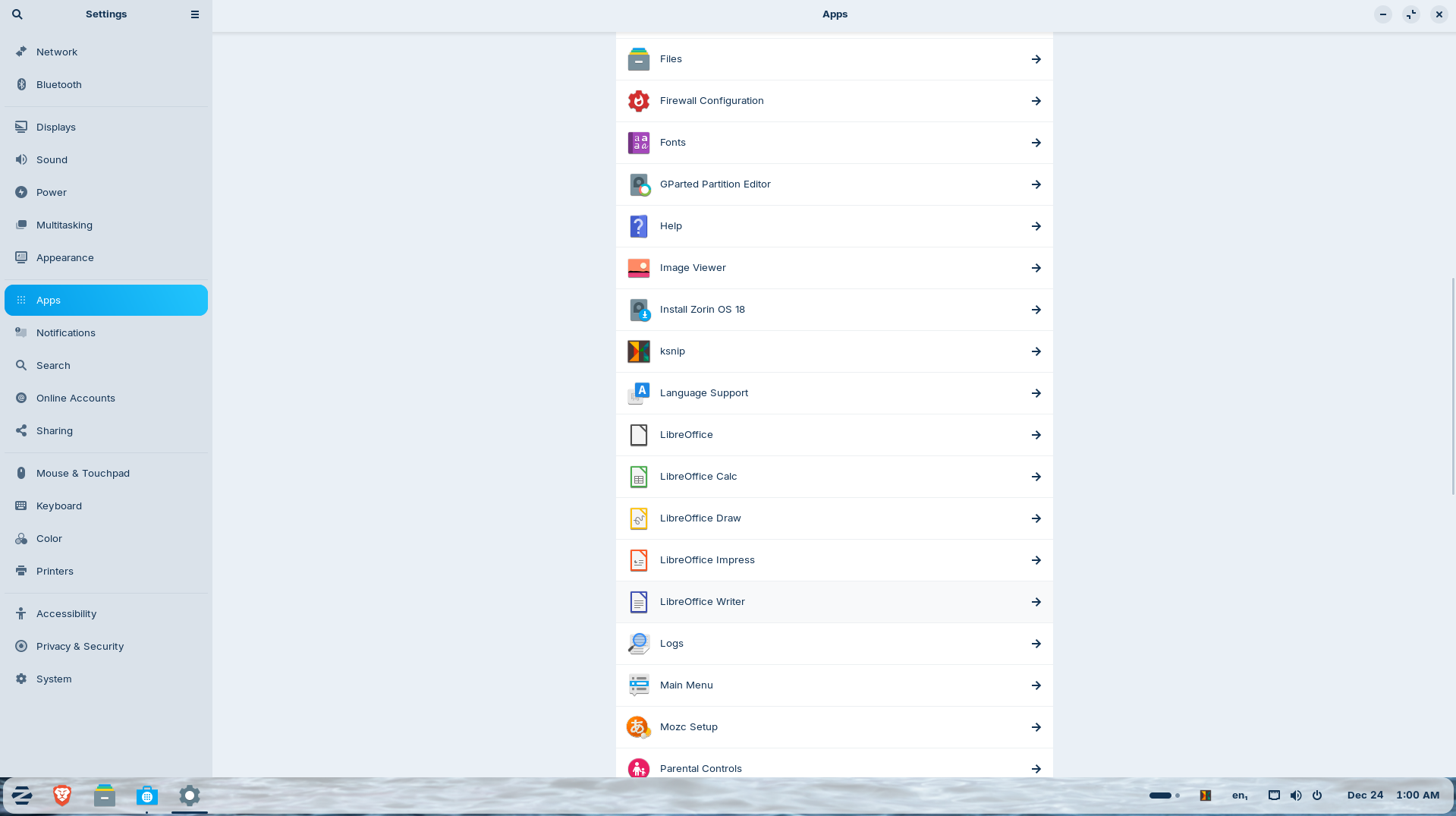The width and height of the screenshot is (1456, 816).
Task: Launch the Files app from the taskbar
Action: tap(104, 796)
